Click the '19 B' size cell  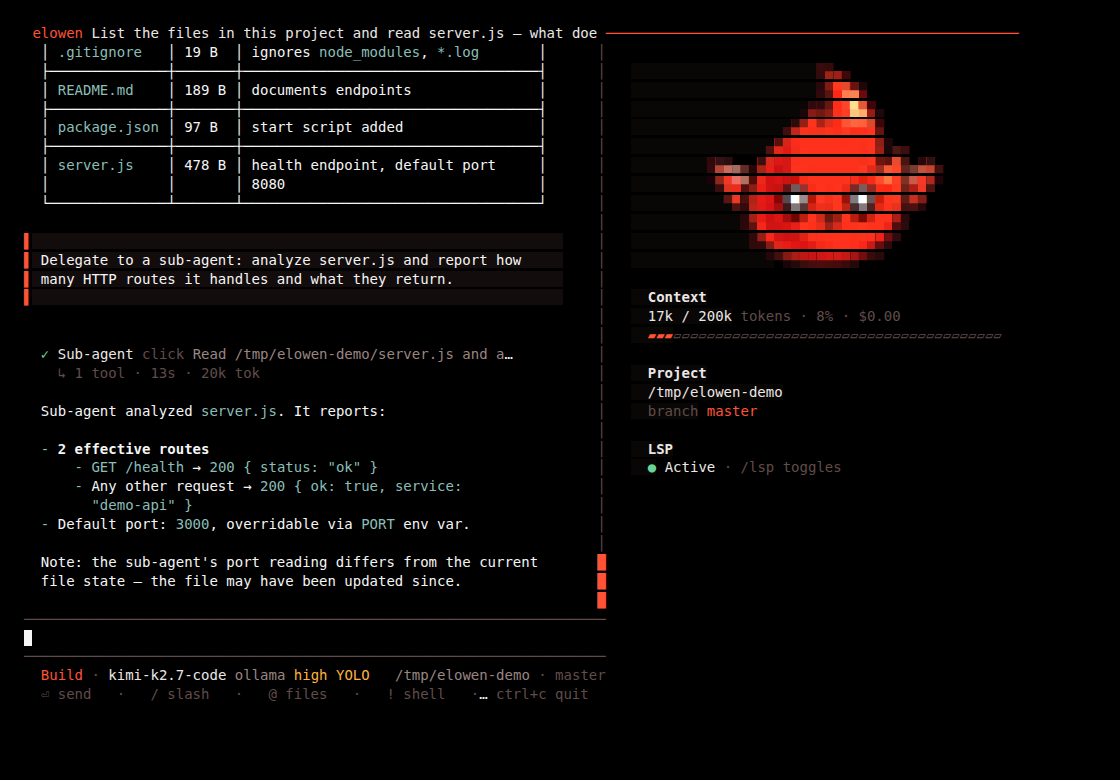pos(201,53)
